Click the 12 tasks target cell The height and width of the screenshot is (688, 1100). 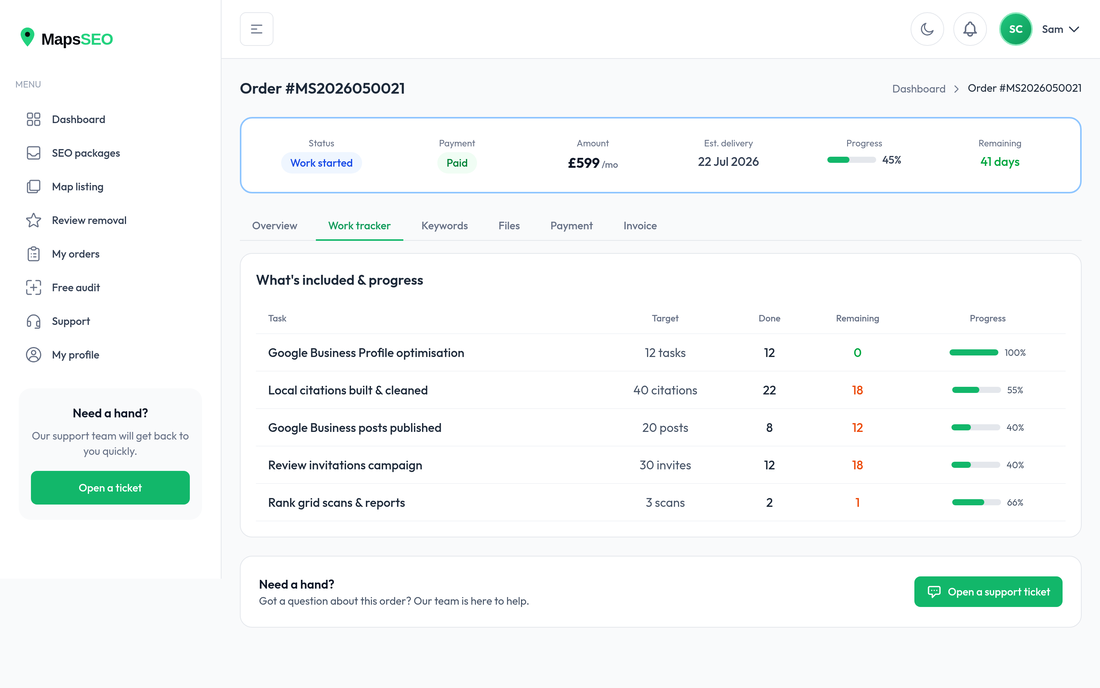[x=665, y=353]
